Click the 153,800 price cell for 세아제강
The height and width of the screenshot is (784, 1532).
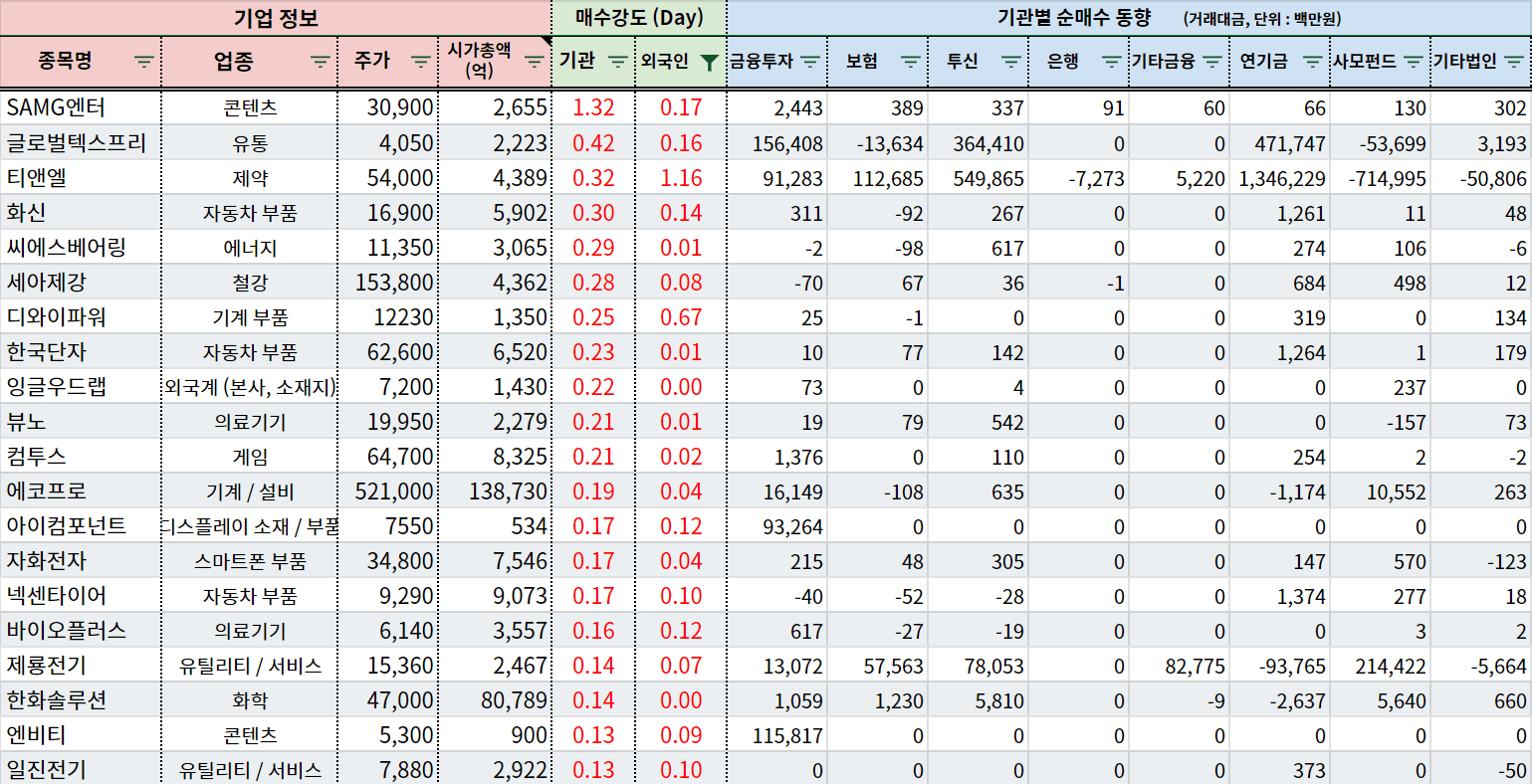388,282
